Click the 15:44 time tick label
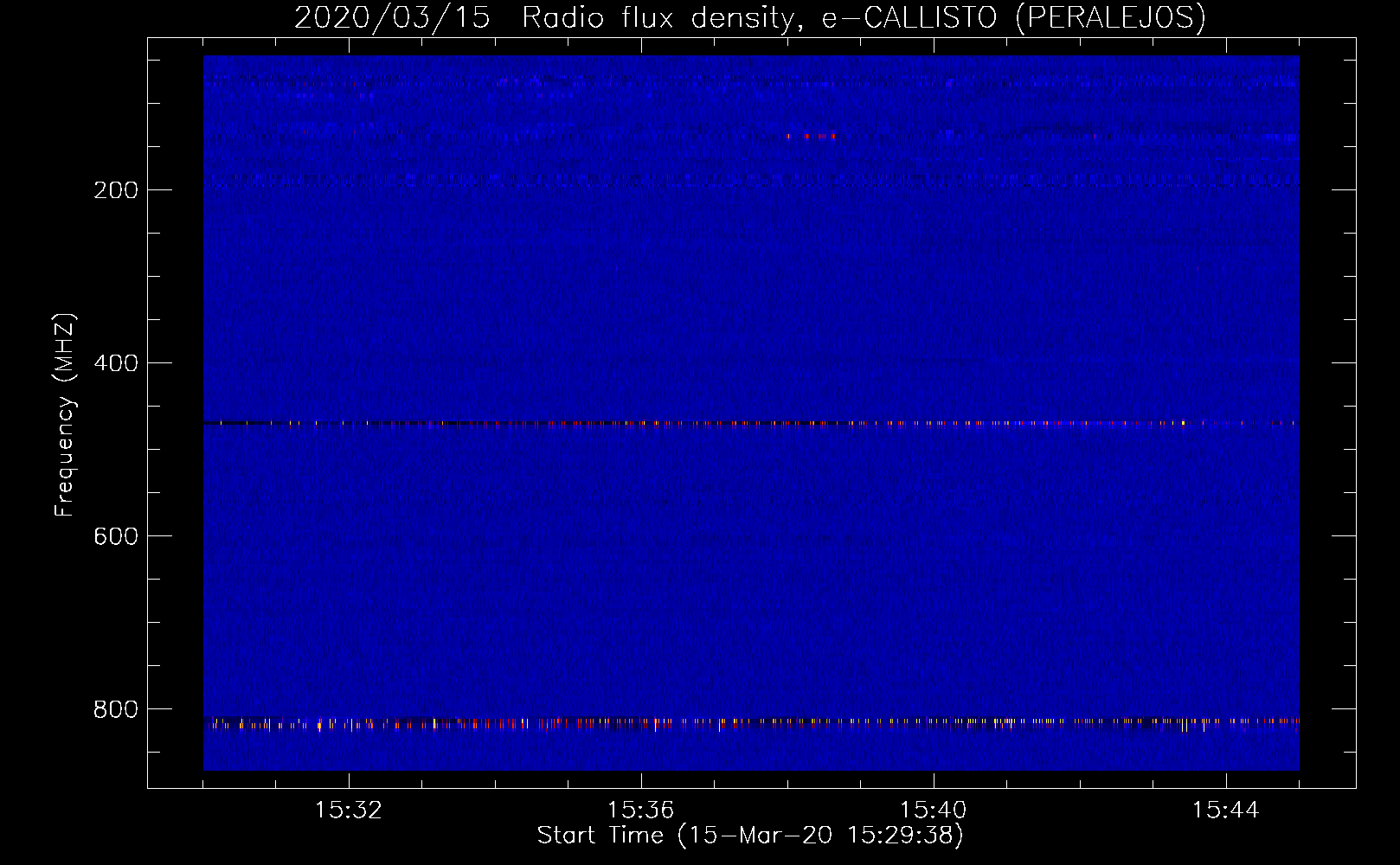Viewport: 1400px width, 865px height. point(1225,811)
